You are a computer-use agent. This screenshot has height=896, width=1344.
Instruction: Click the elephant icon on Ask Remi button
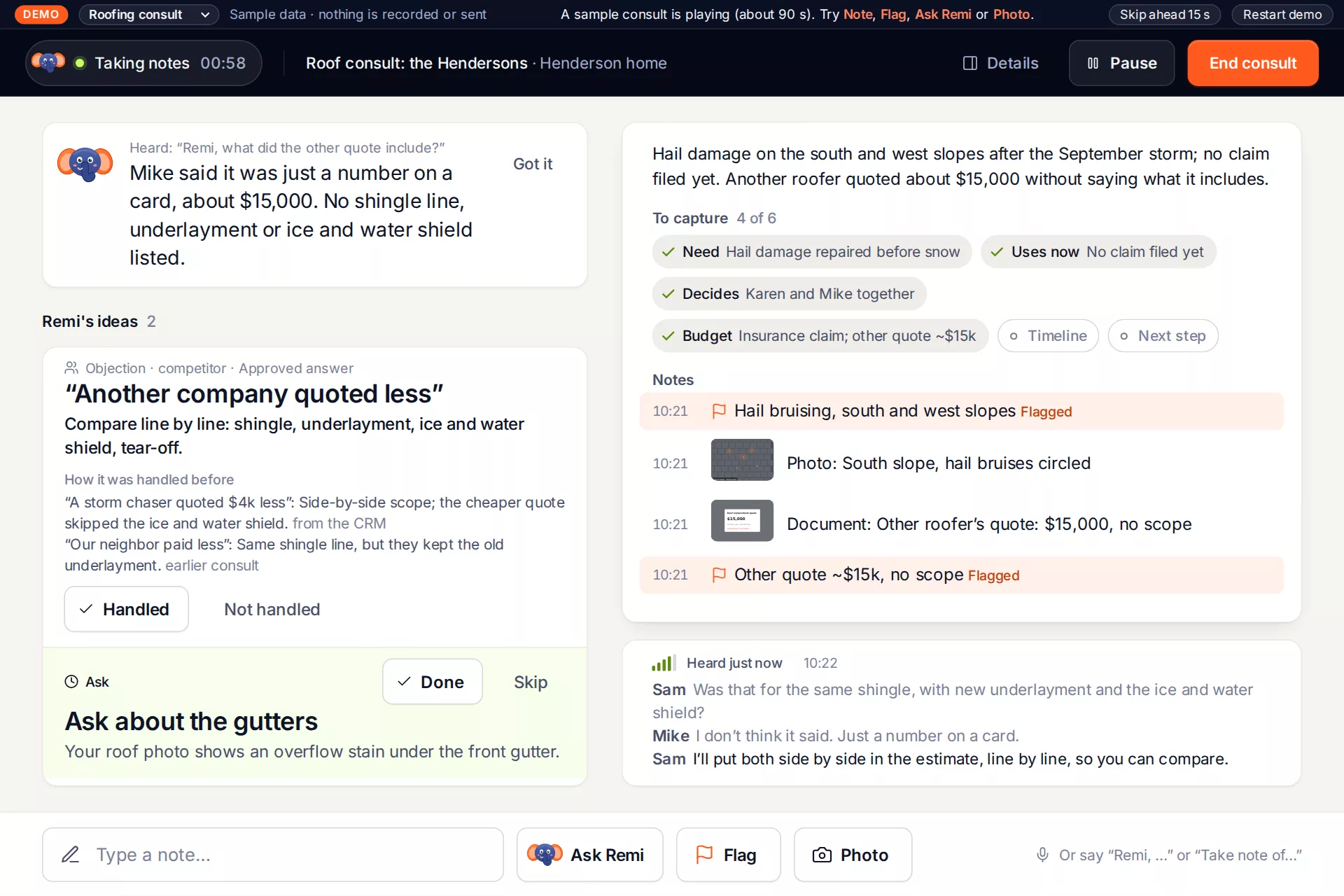(545, 854)
